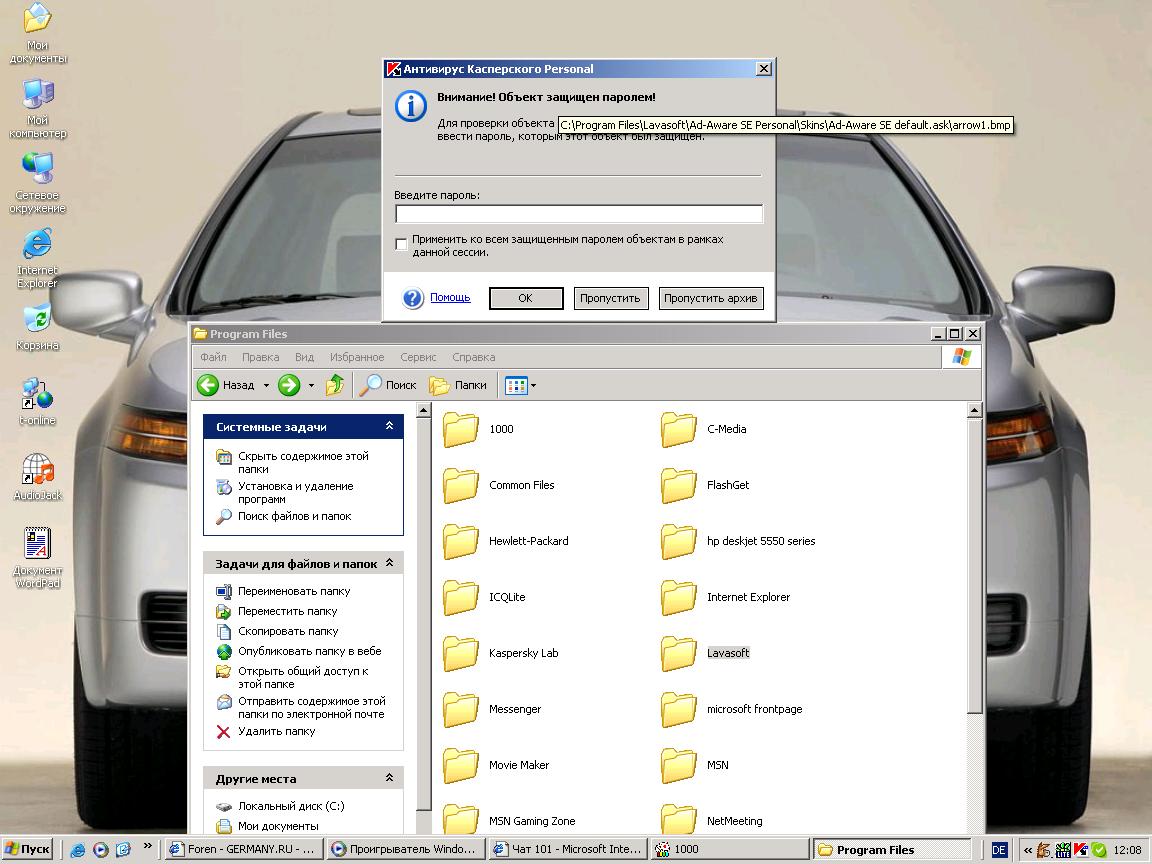1152x864 pixels.
Task: Select Сетевое окружение desktop icon
Action: (37, 183)
